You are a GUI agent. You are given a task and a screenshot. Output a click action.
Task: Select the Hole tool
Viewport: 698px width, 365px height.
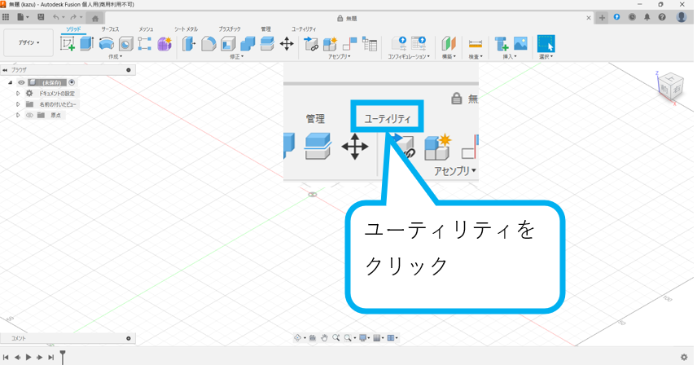pyautogui.click(x=126, y=44)
